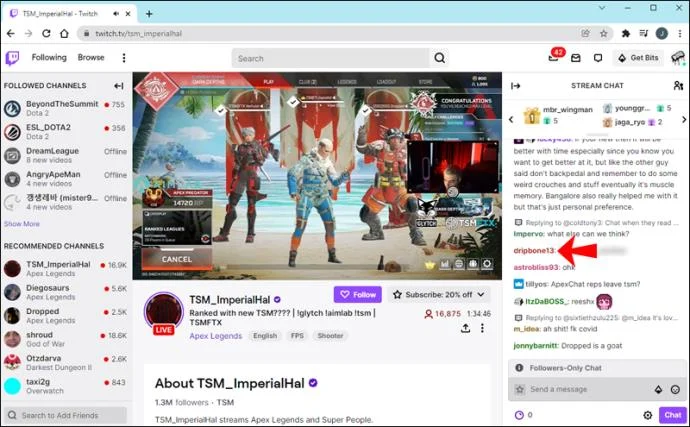
Task: Open the Chrome tab search chevron
Action: click(x=602, y=8)
